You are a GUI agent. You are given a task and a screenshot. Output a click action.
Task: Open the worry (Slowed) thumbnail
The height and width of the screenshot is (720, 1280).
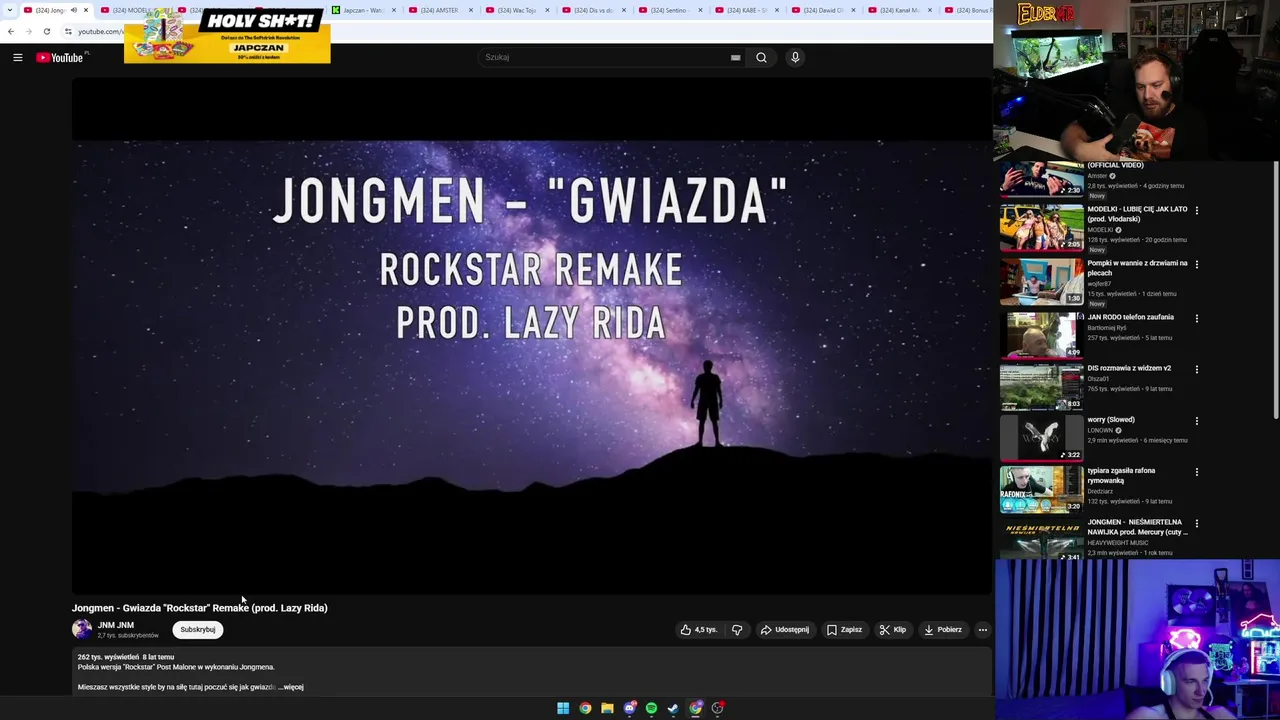(1041, 438)
